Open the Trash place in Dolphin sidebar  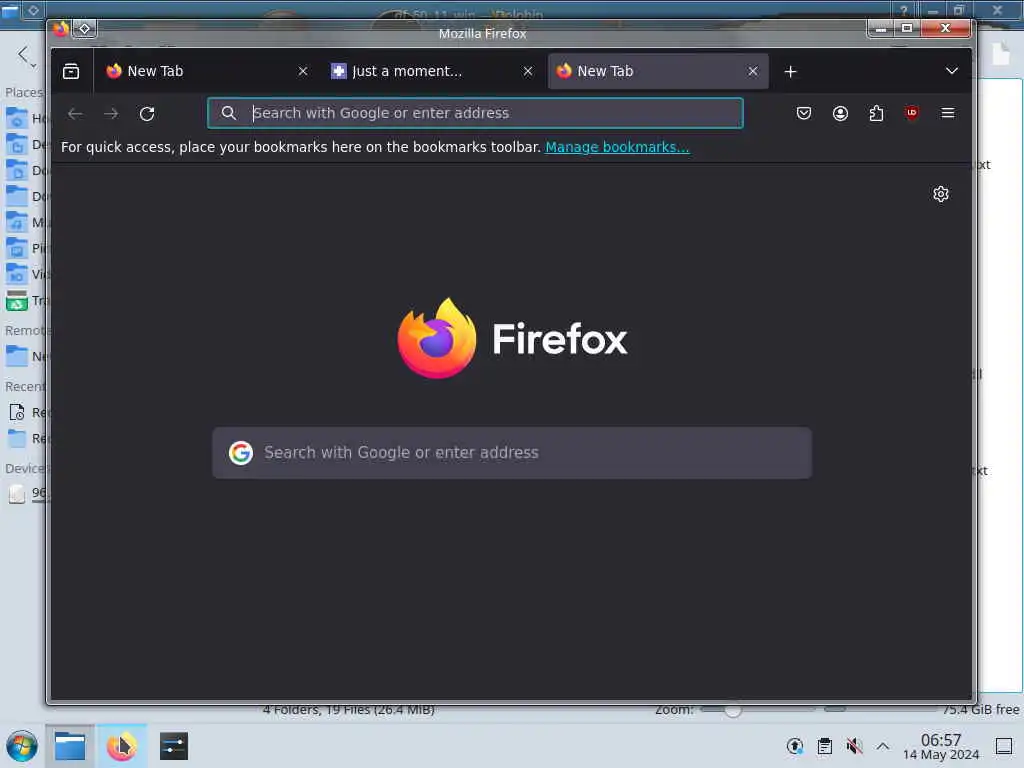coord(26,300)
